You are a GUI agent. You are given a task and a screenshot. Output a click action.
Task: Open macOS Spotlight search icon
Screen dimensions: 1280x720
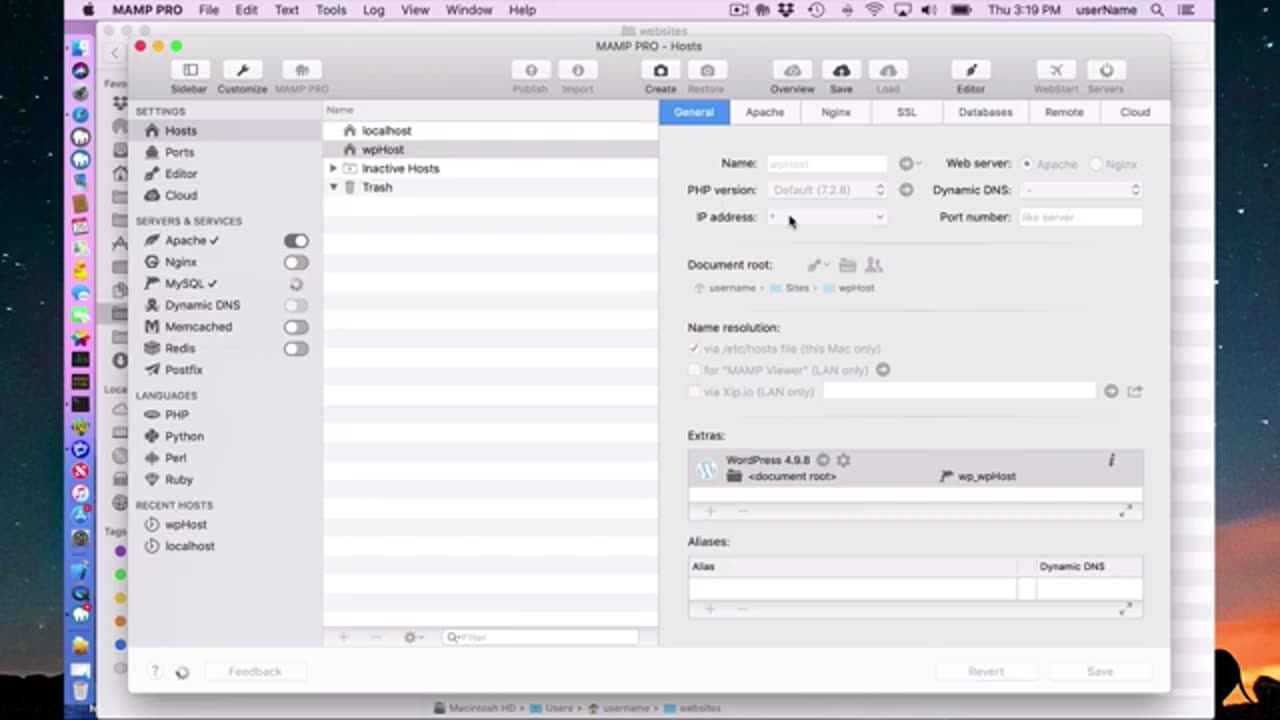coord(1158,10)
